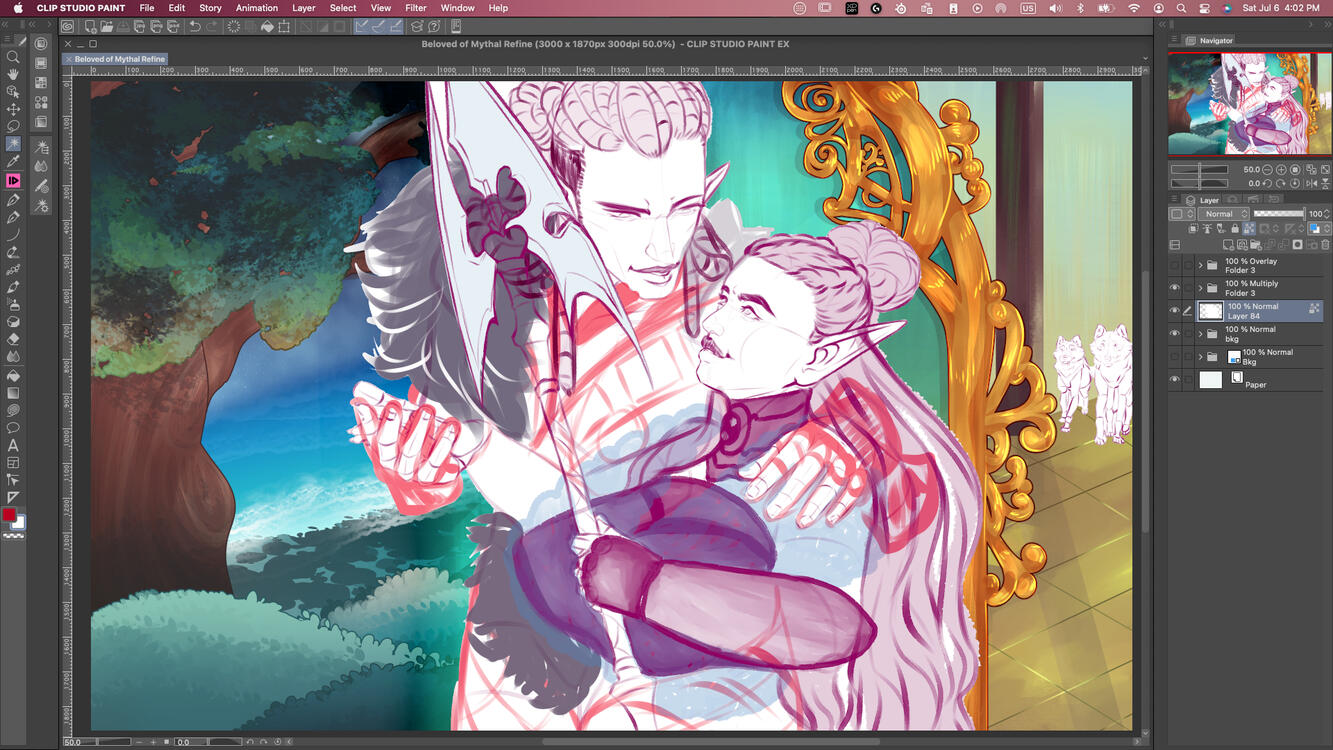The height and width of the screenshot is (750, 1333).
Task: Click the delete layer trash icon
Action: (x=1325, y=245)
